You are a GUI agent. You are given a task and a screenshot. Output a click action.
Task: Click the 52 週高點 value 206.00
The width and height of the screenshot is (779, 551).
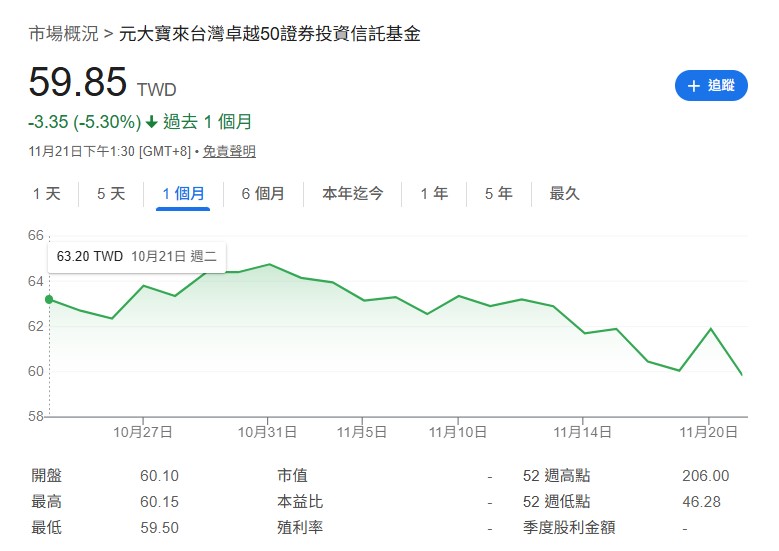pyautogui.click(x=705, y=476)
